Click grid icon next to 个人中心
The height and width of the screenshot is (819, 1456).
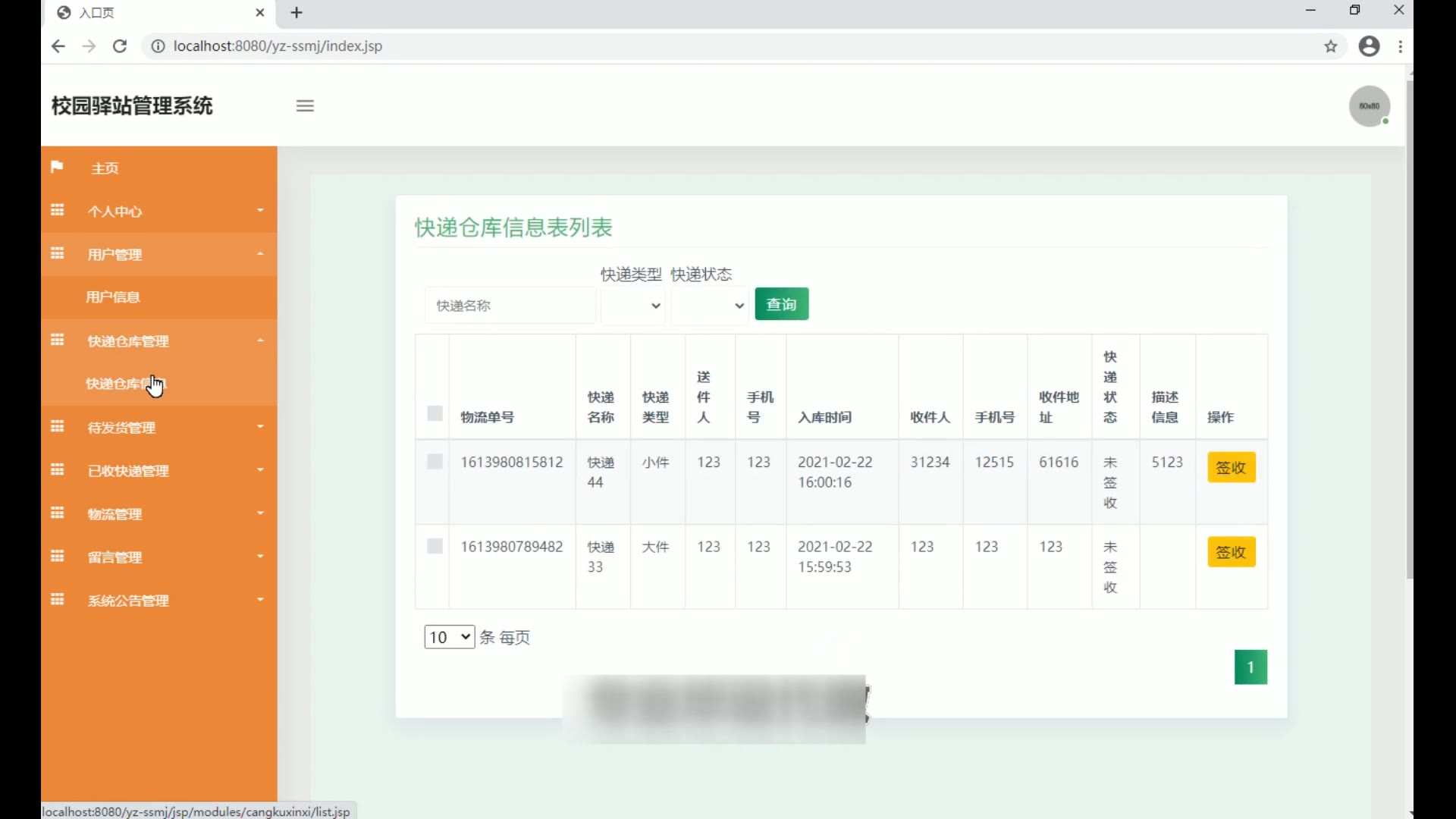pos(57,210)
